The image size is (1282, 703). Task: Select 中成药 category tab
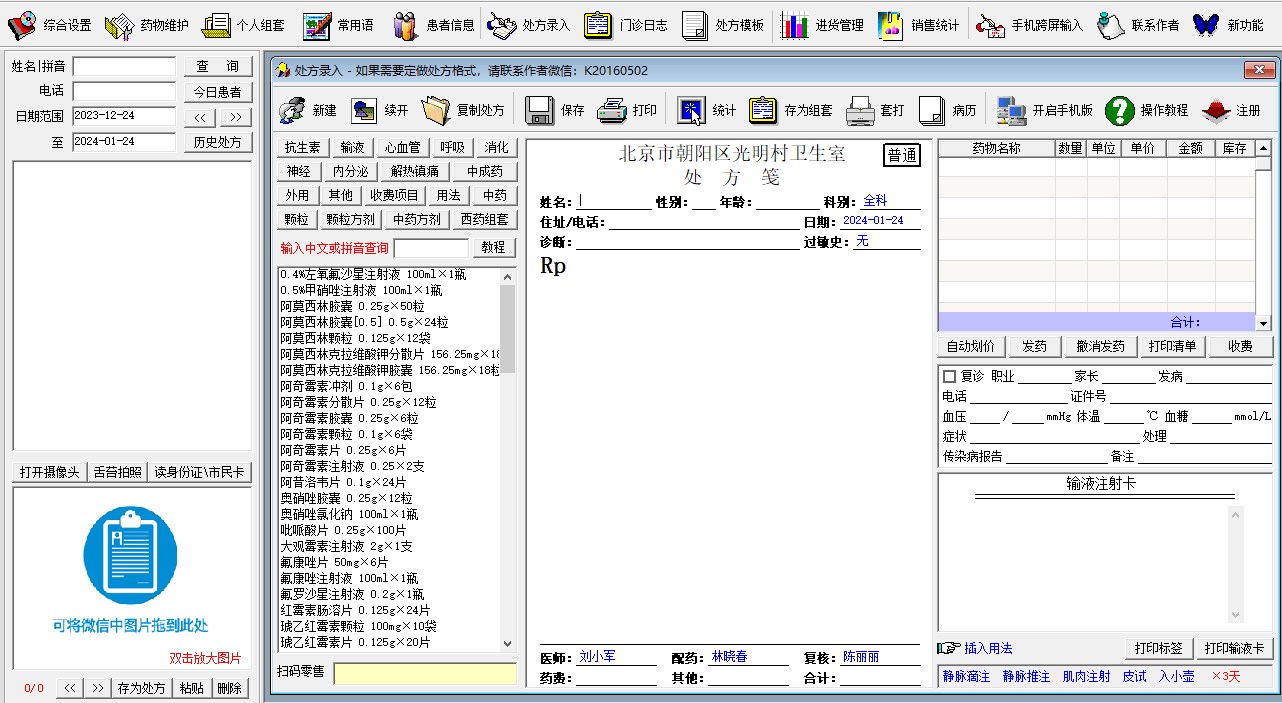pyautogui.click(x=485, y=171)
